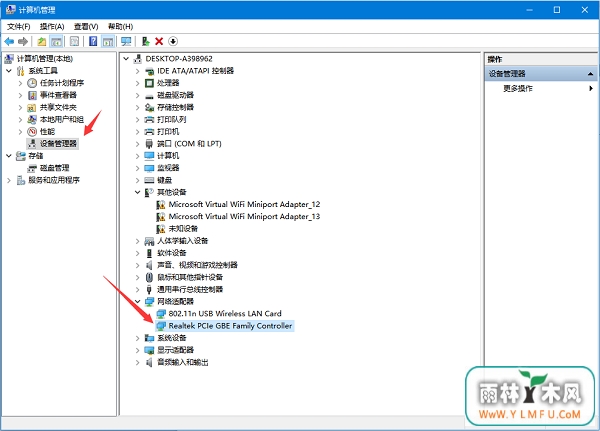Viewport: 600px width, 431px height.
Task: Click the Scan for hardware changes monitor icon
Action: pyautogui.click(x=126, y=41)
